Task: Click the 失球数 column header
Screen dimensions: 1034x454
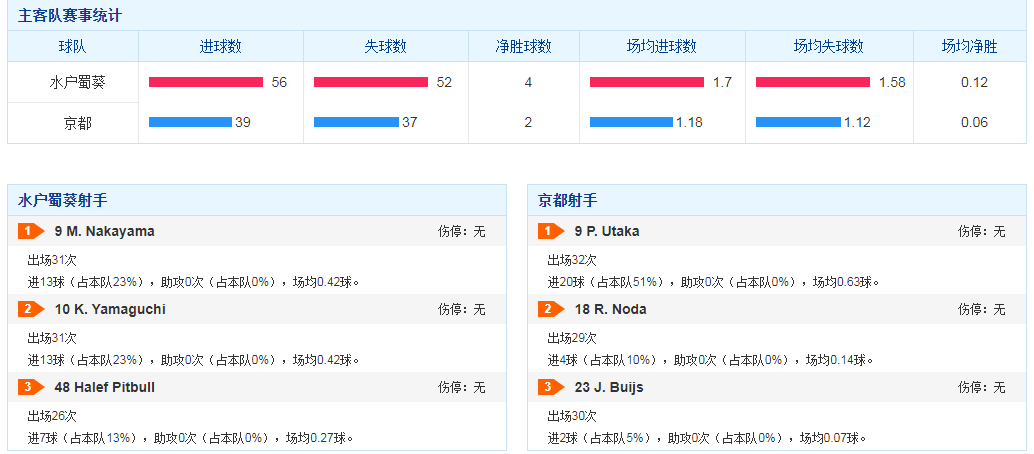Action: click(385, 47)
